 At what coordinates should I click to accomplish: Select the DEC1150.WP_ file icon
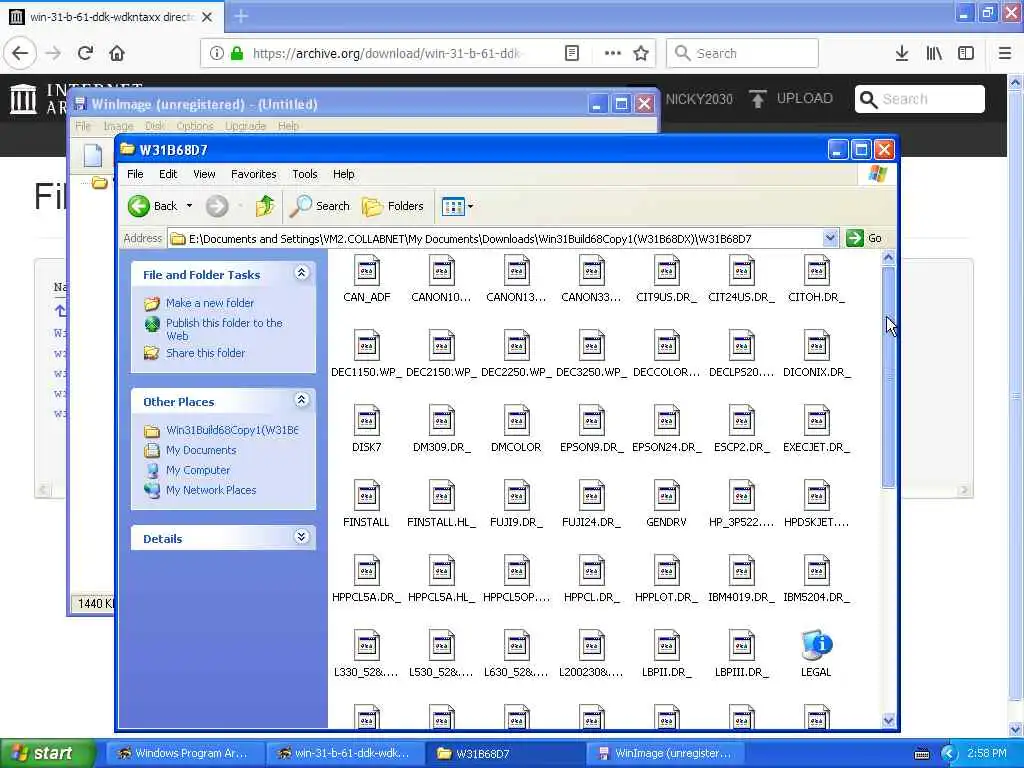point(366,346)
